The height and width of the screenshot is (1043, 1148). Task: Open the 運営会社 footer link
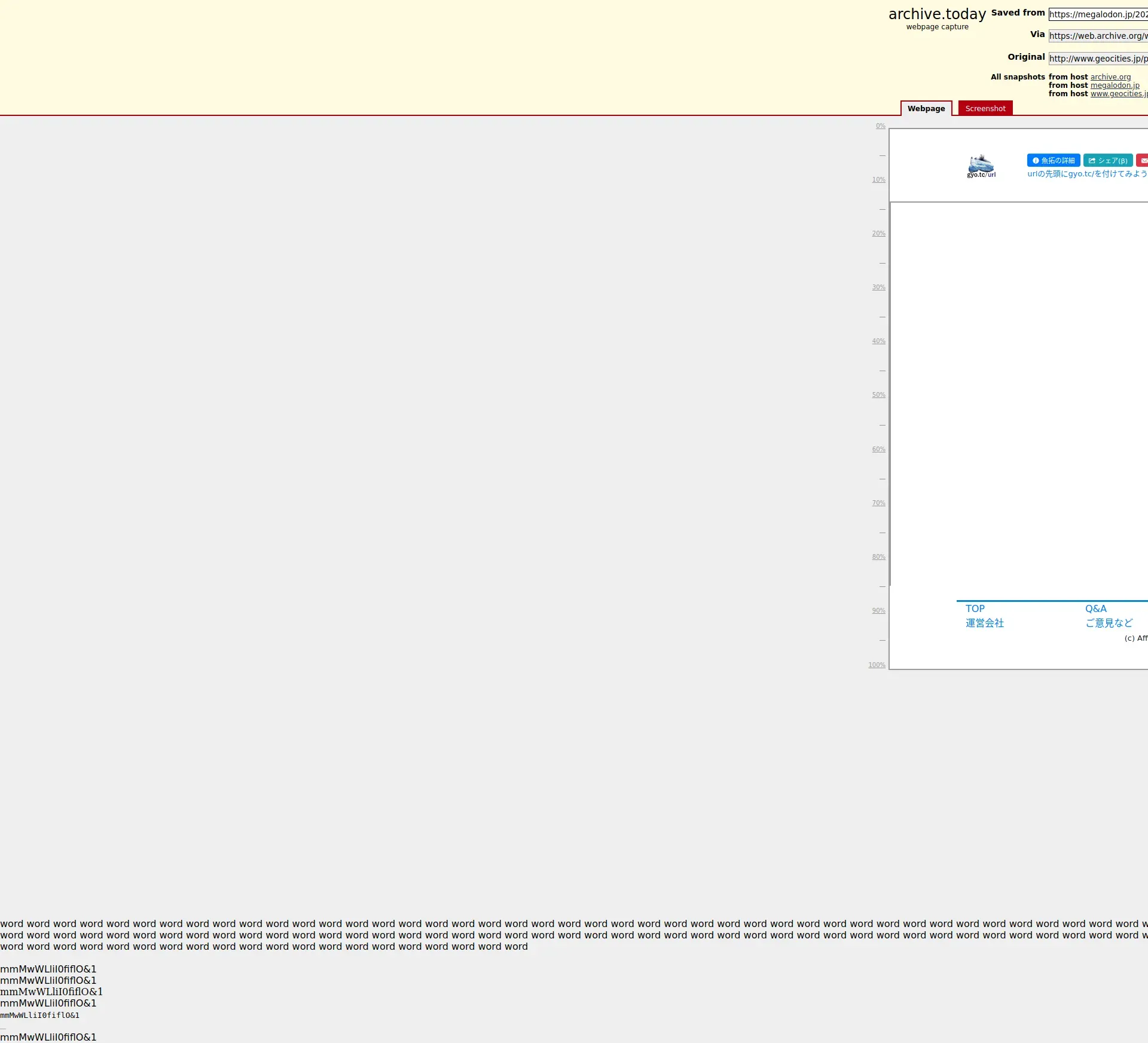coord(984,623)
